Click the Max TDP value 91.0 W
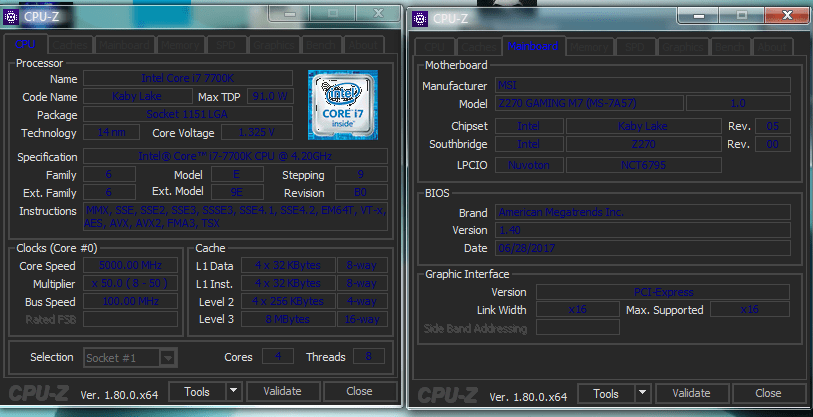813x417 pixels. [x=270, y=96]
